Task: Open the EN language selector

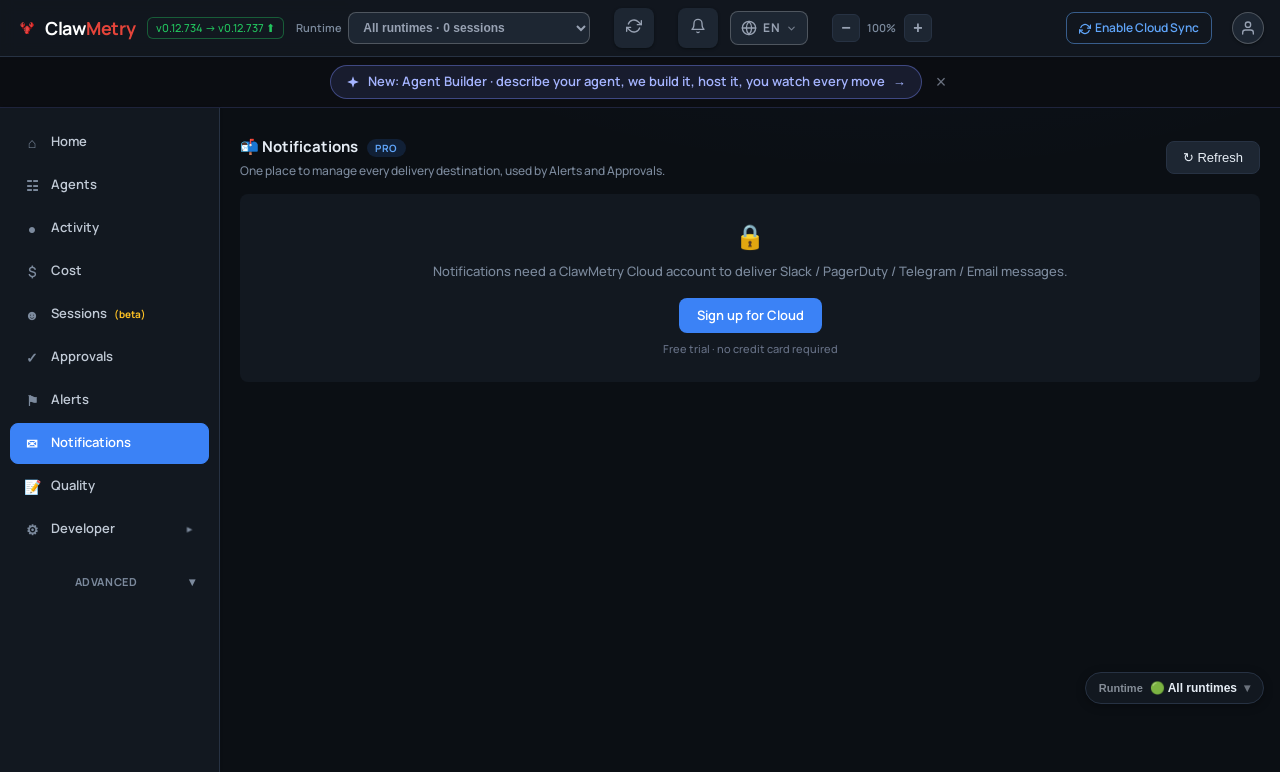Action: coord(769,28)
